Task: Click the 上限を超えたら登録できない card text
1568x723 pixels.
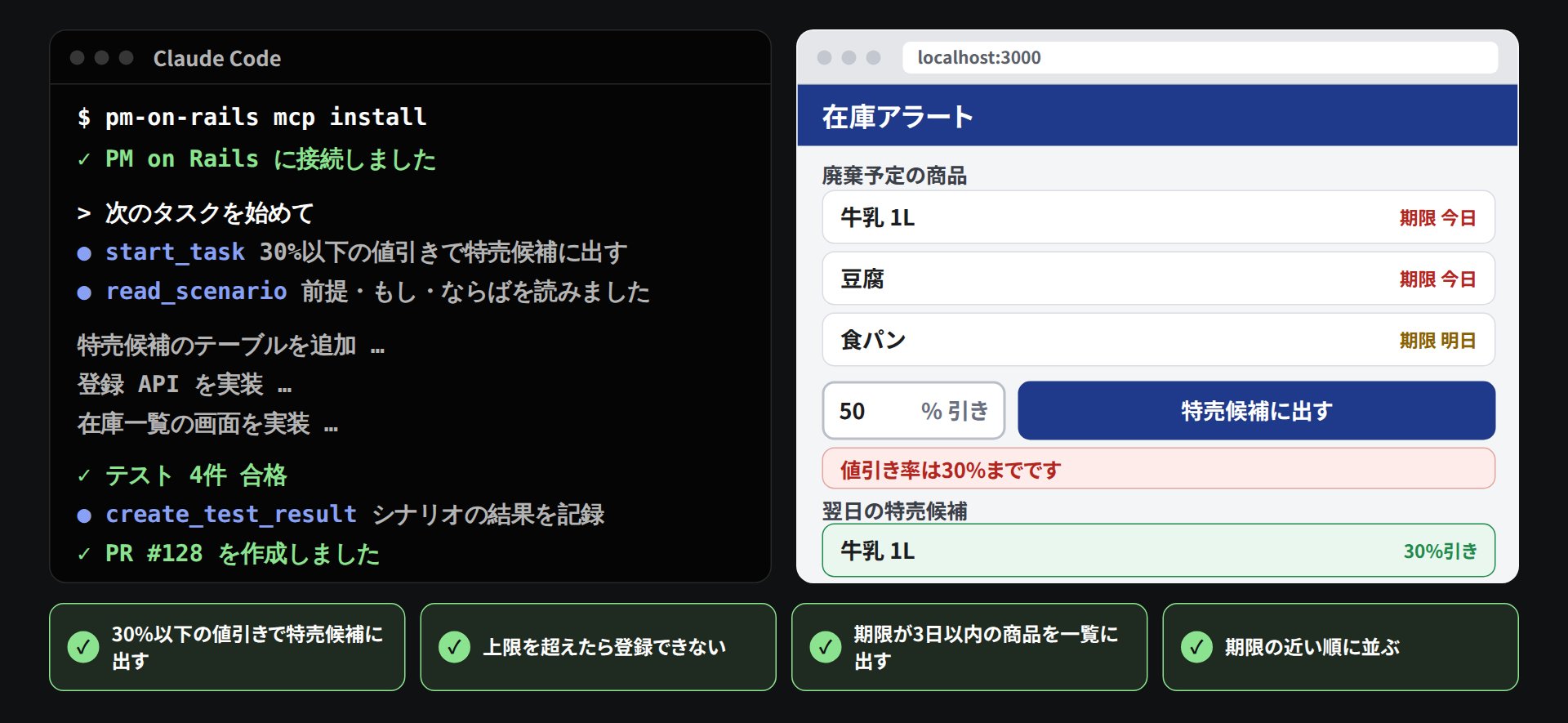Action: click(x=604, y=647)
